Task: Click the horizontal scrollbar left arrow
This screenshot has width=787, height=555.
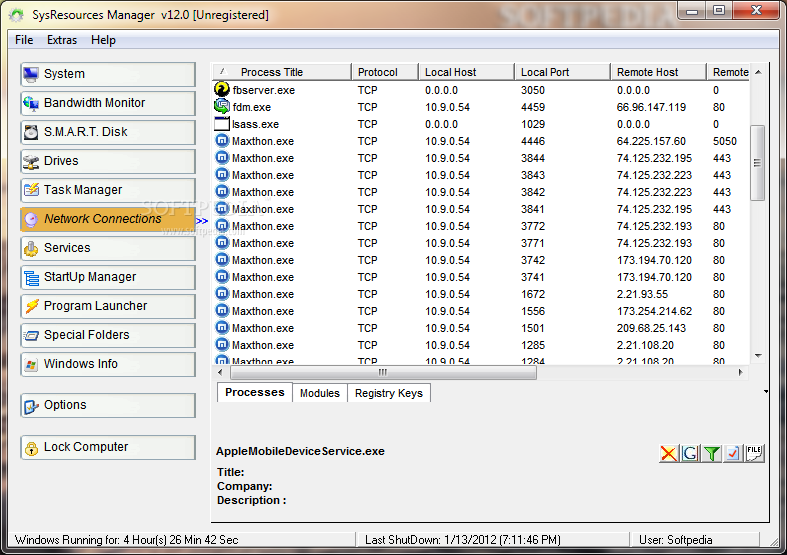Action: tap(220, 372)
